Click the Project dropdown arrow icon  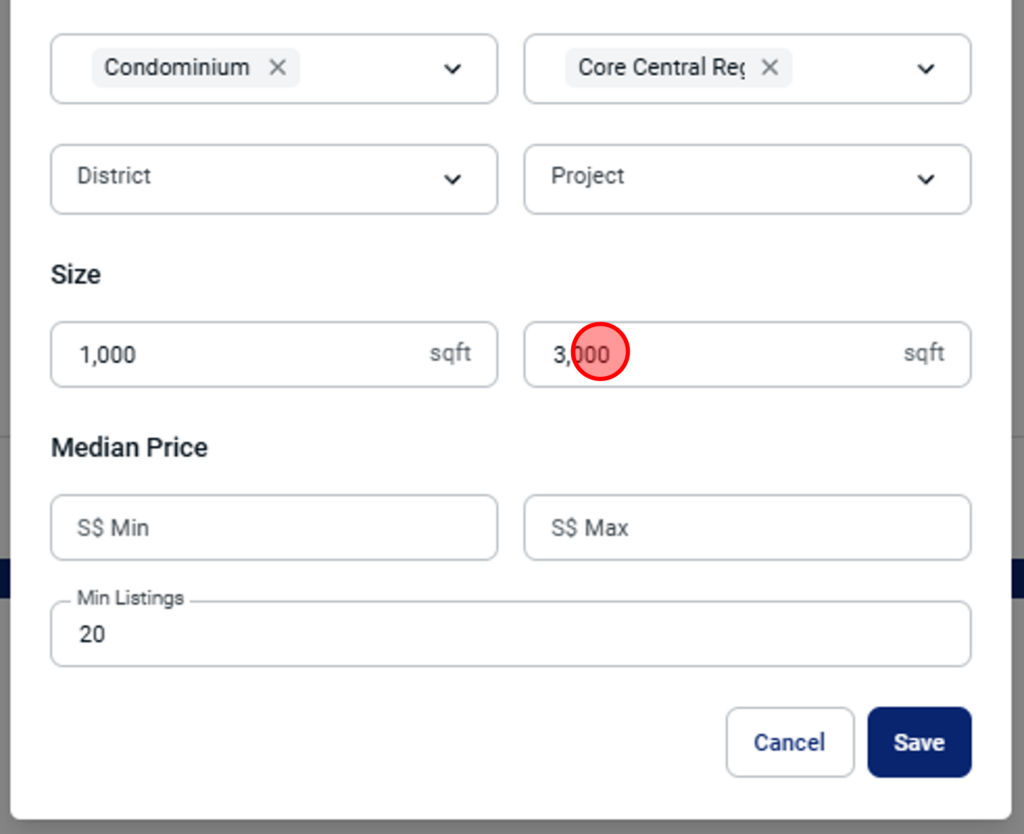coord(926,179)
